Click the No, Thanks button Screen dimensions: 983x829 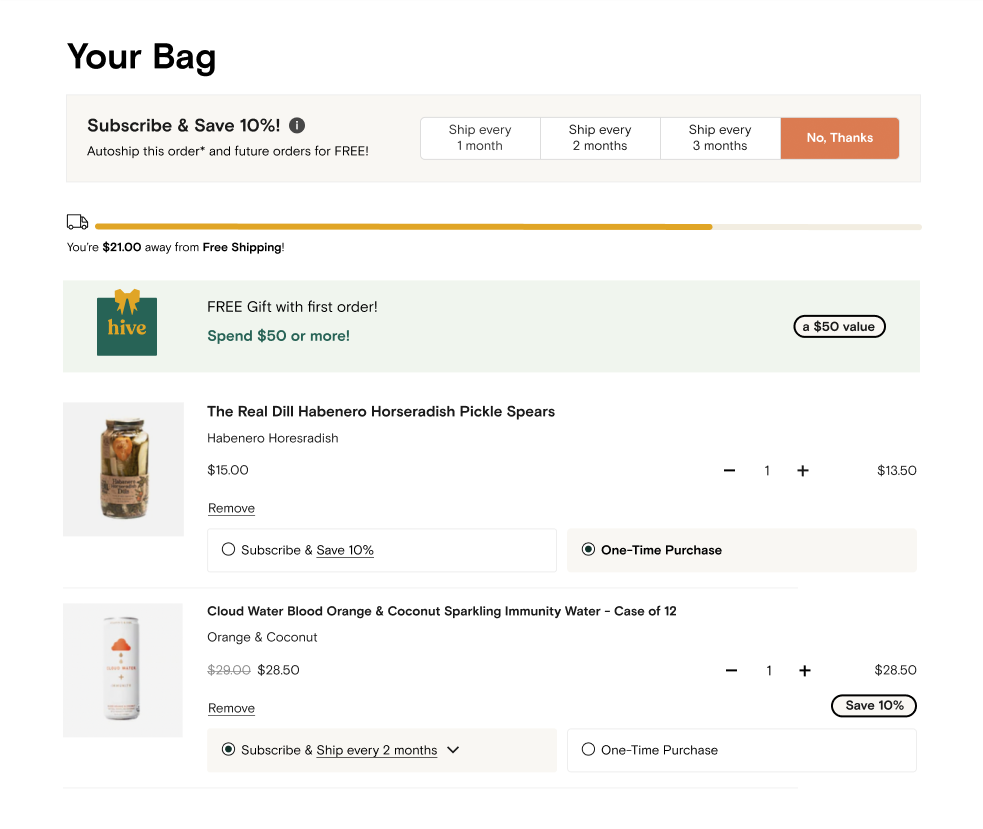pyautogui.click(x=839, y=138)
